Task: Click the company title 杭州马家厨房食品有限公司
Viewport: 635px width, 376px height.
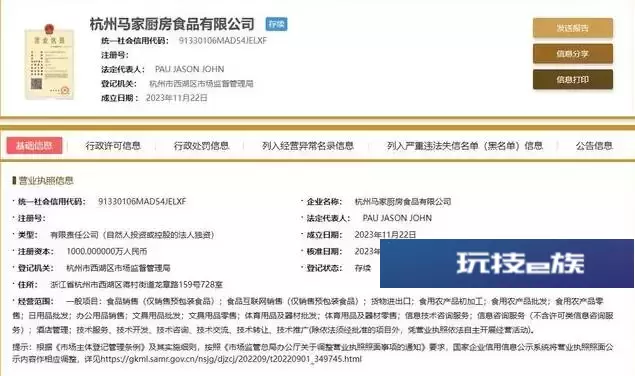Action: [172, 24]
